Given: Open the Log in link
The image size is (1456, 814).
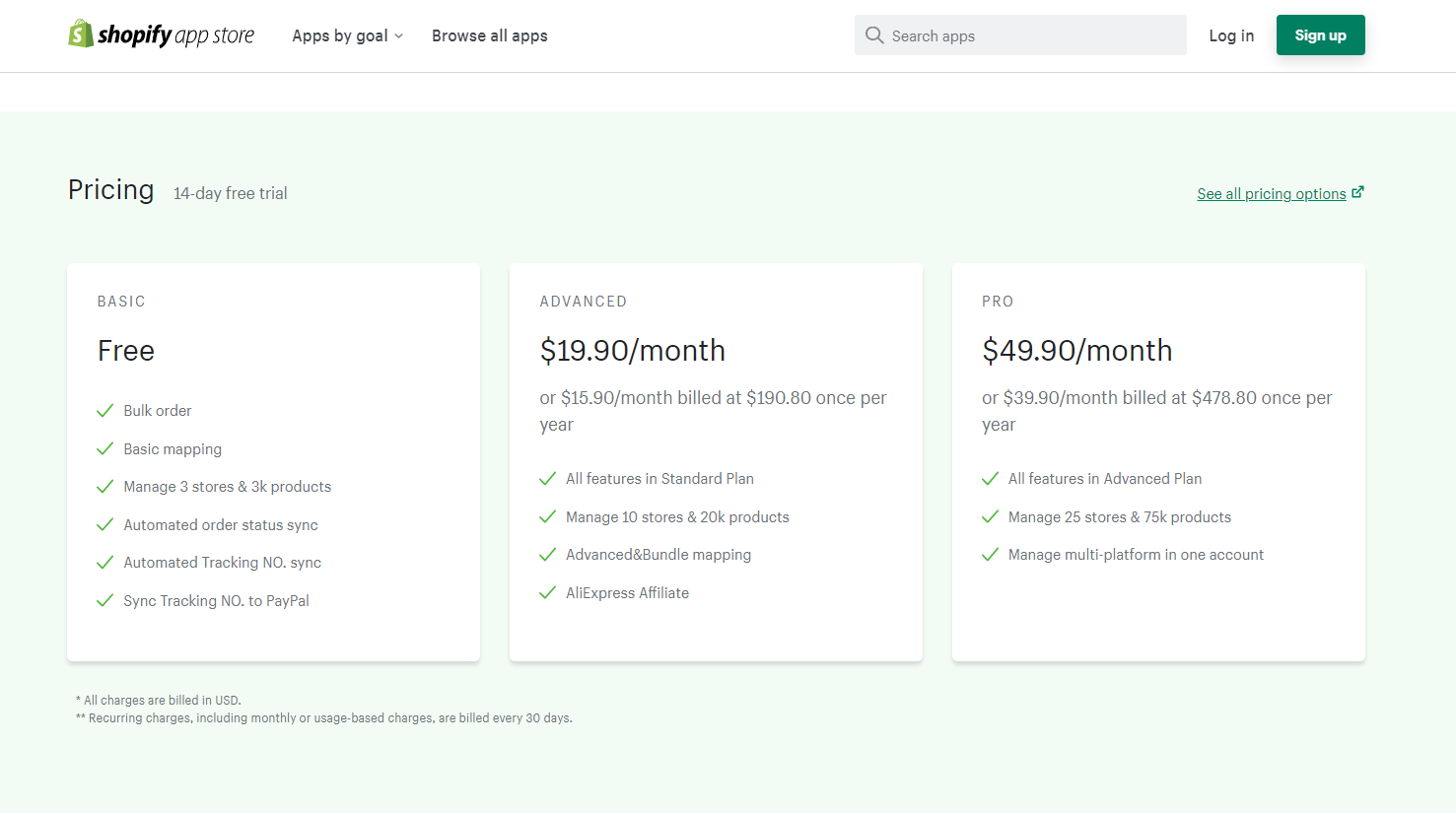Looking at the screenshot, I should 1231,35.
